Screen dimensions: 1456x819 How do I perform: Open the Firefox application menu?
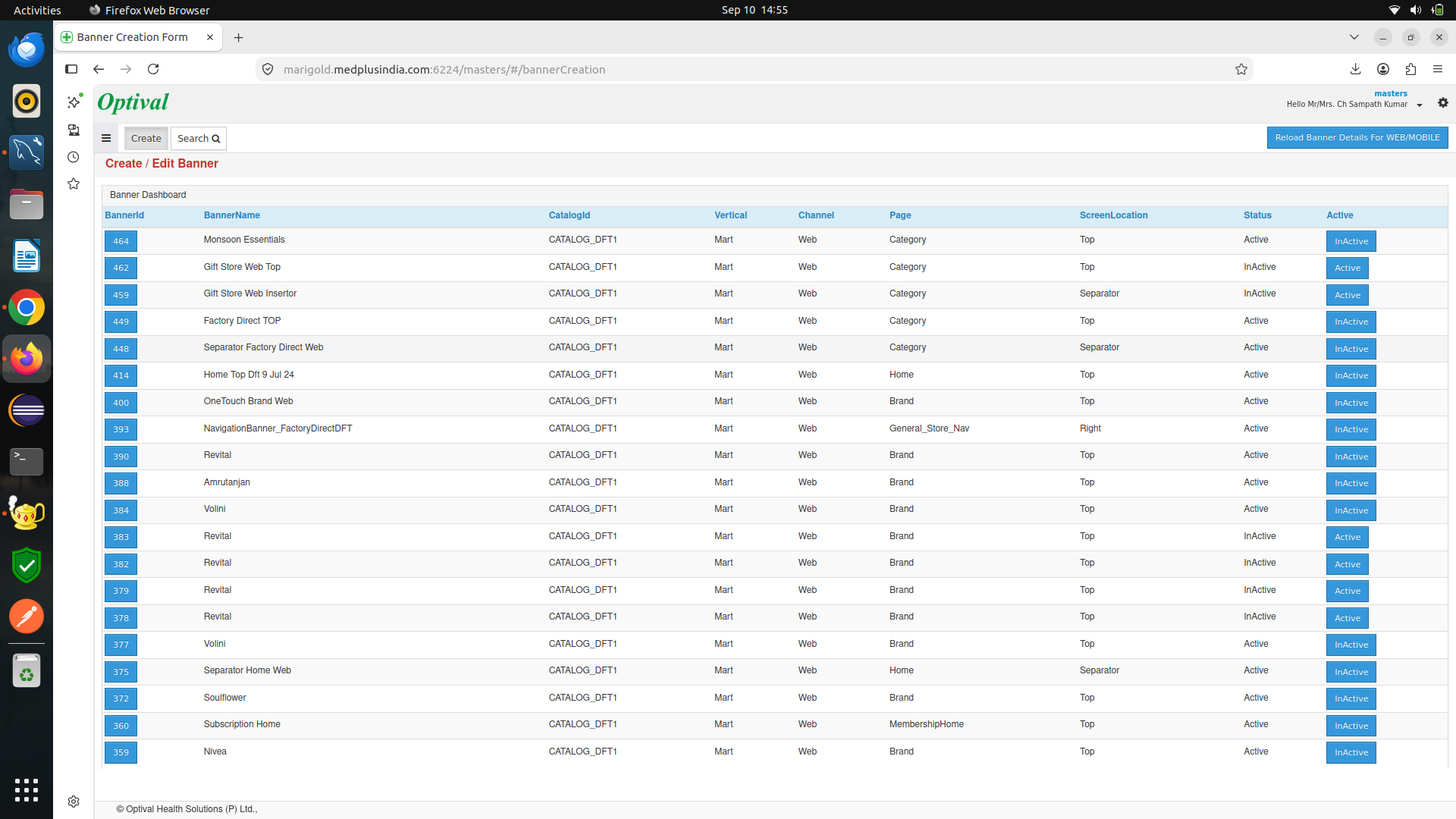(x=1437, y=69)
